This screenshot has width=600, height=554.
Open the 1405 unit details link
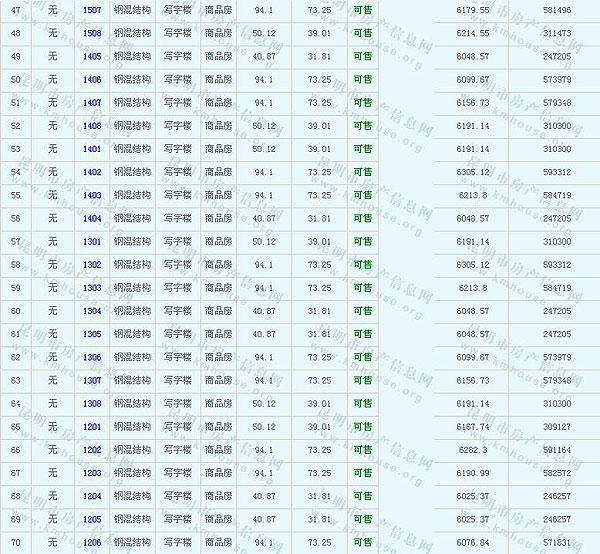coord(92,56)
